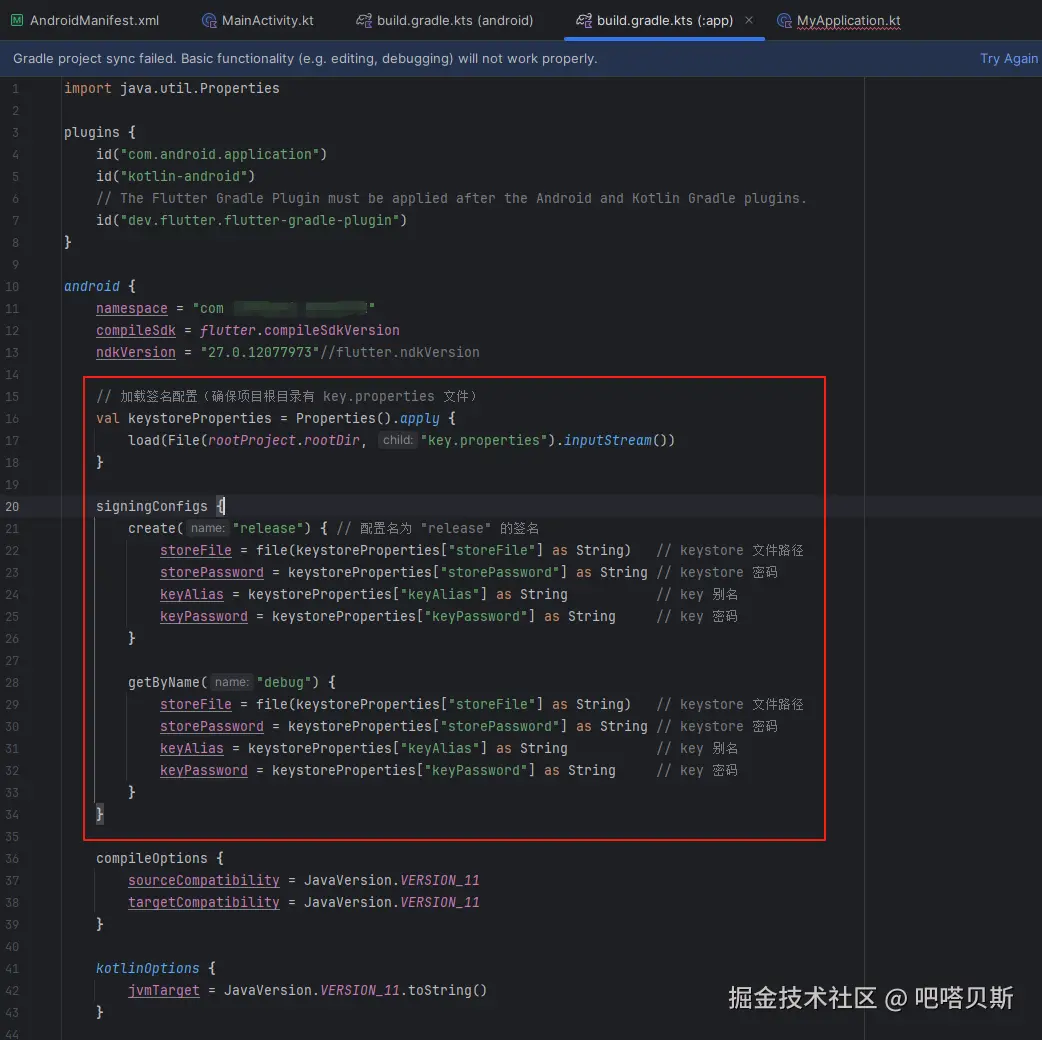Click the 'compileOptions {' line

159,859
